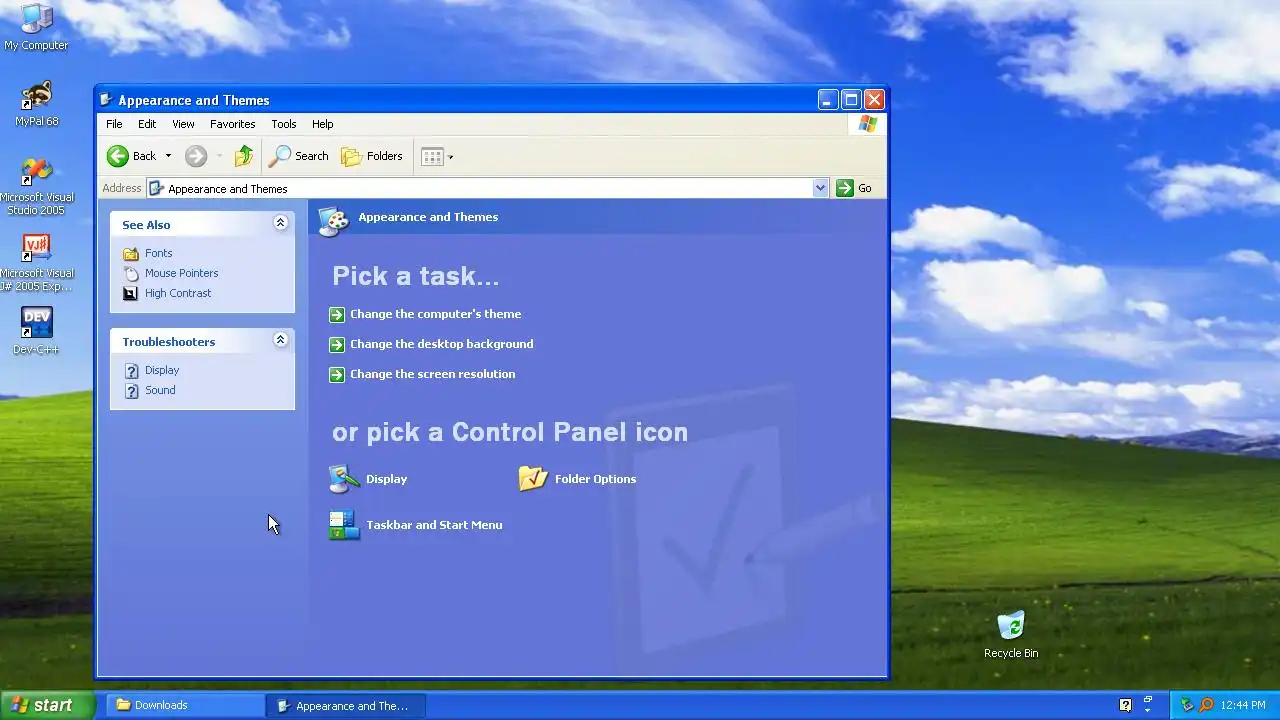This screenshot has width=1280, height=720.
Task: Click the Fonts folder icon
Action: (131, 253)
